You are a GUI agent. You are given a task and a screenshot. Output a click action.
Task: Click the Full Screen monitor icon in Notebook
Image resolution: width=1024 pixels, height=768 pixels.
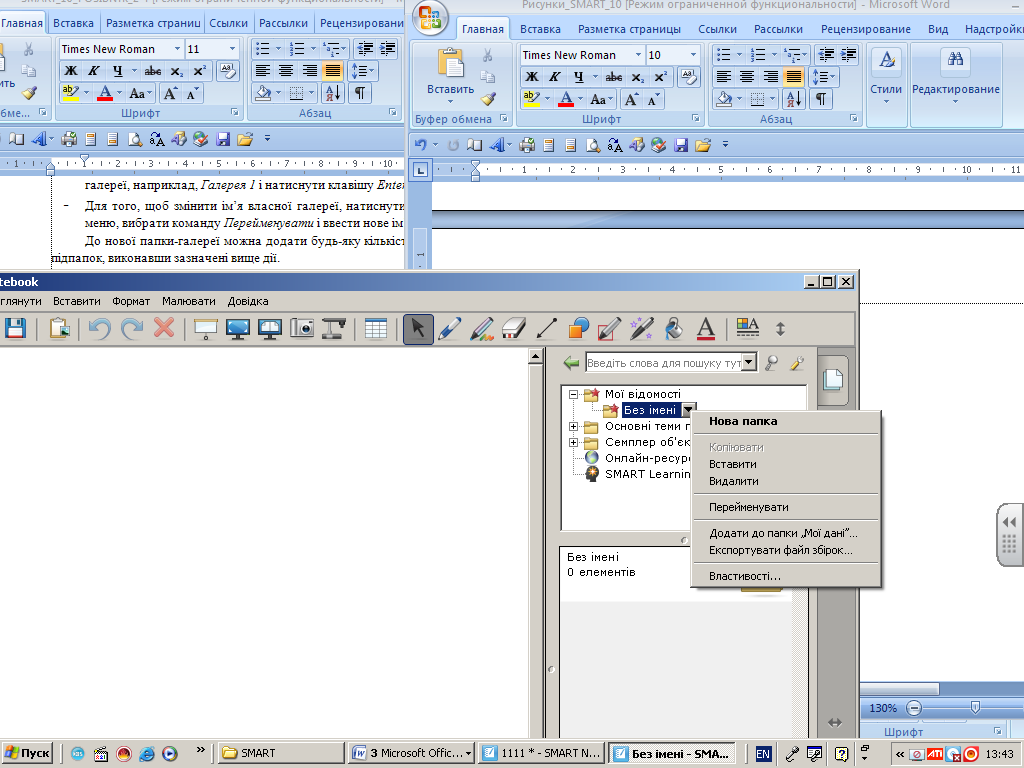click(238, 328)
